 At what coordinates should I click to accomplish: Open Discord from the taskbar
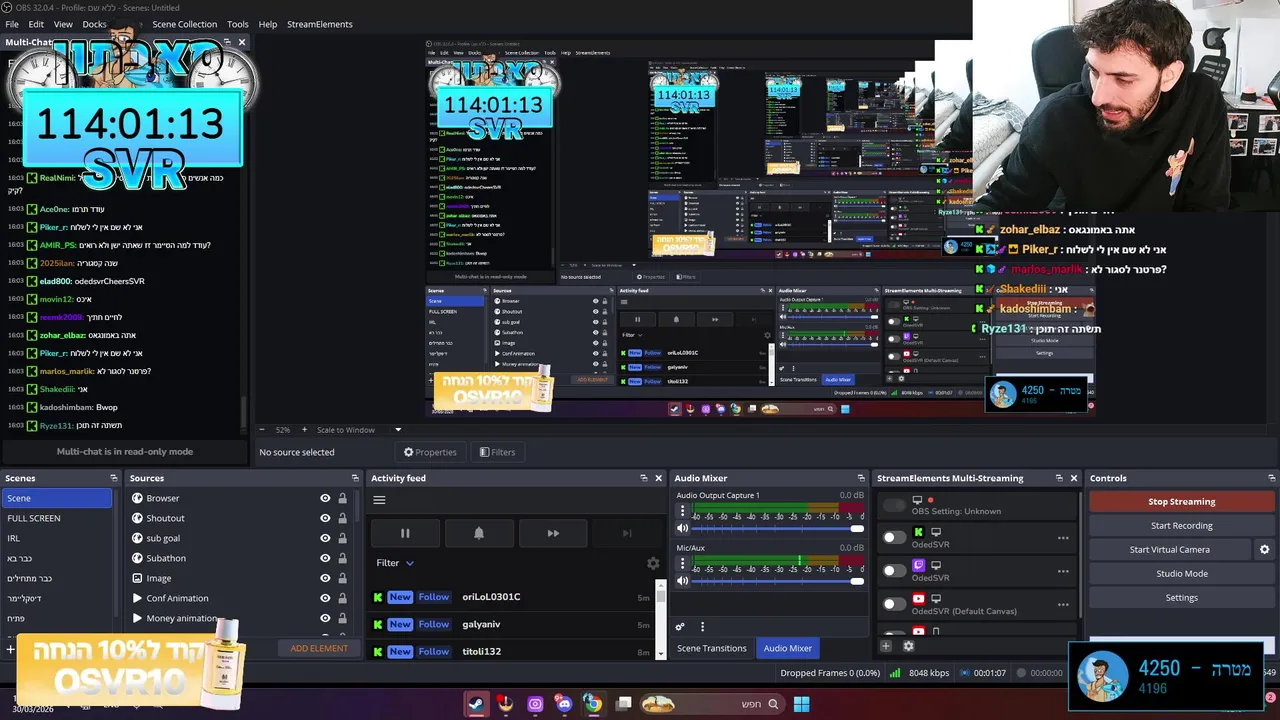point(564,704)
